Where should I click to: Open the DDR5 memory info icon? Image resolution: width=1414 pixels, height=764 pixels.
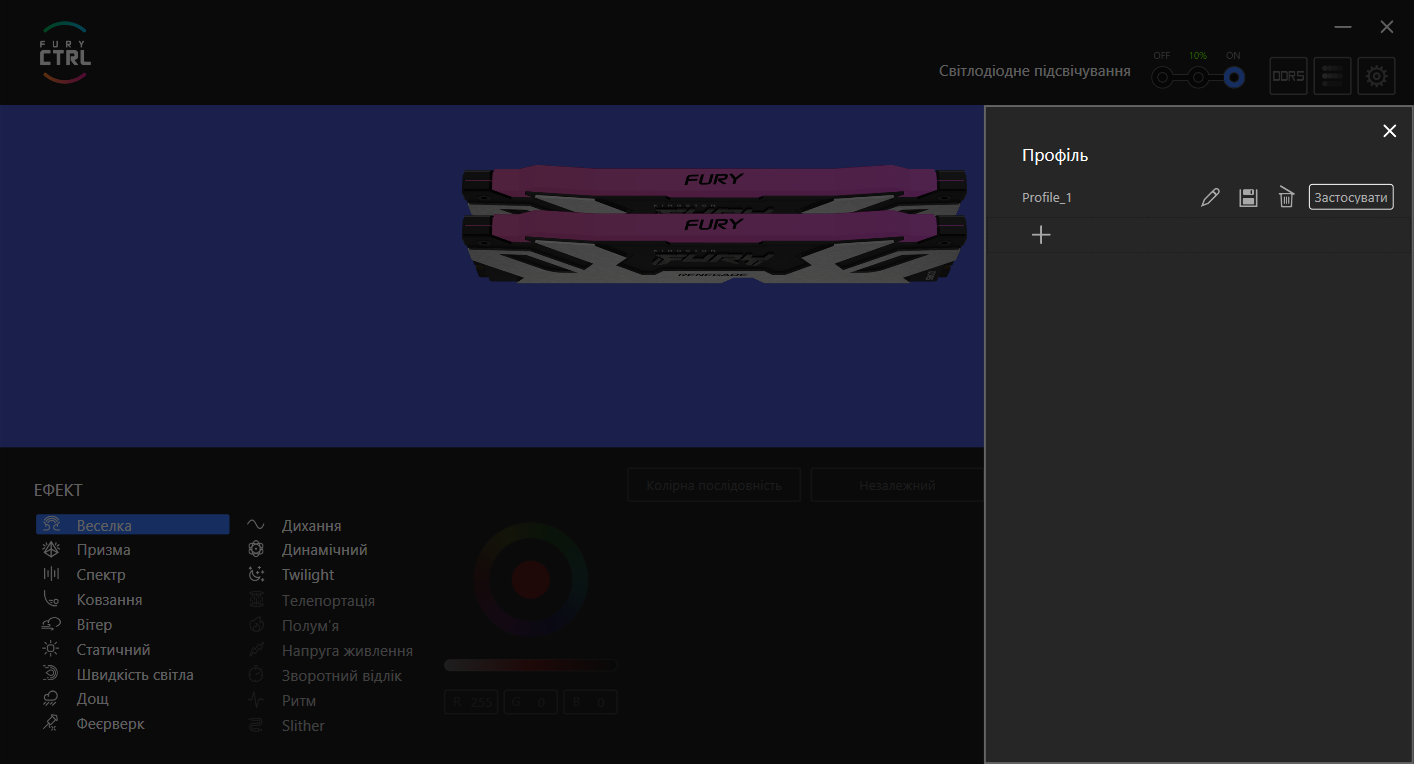tap(1288, 76)
